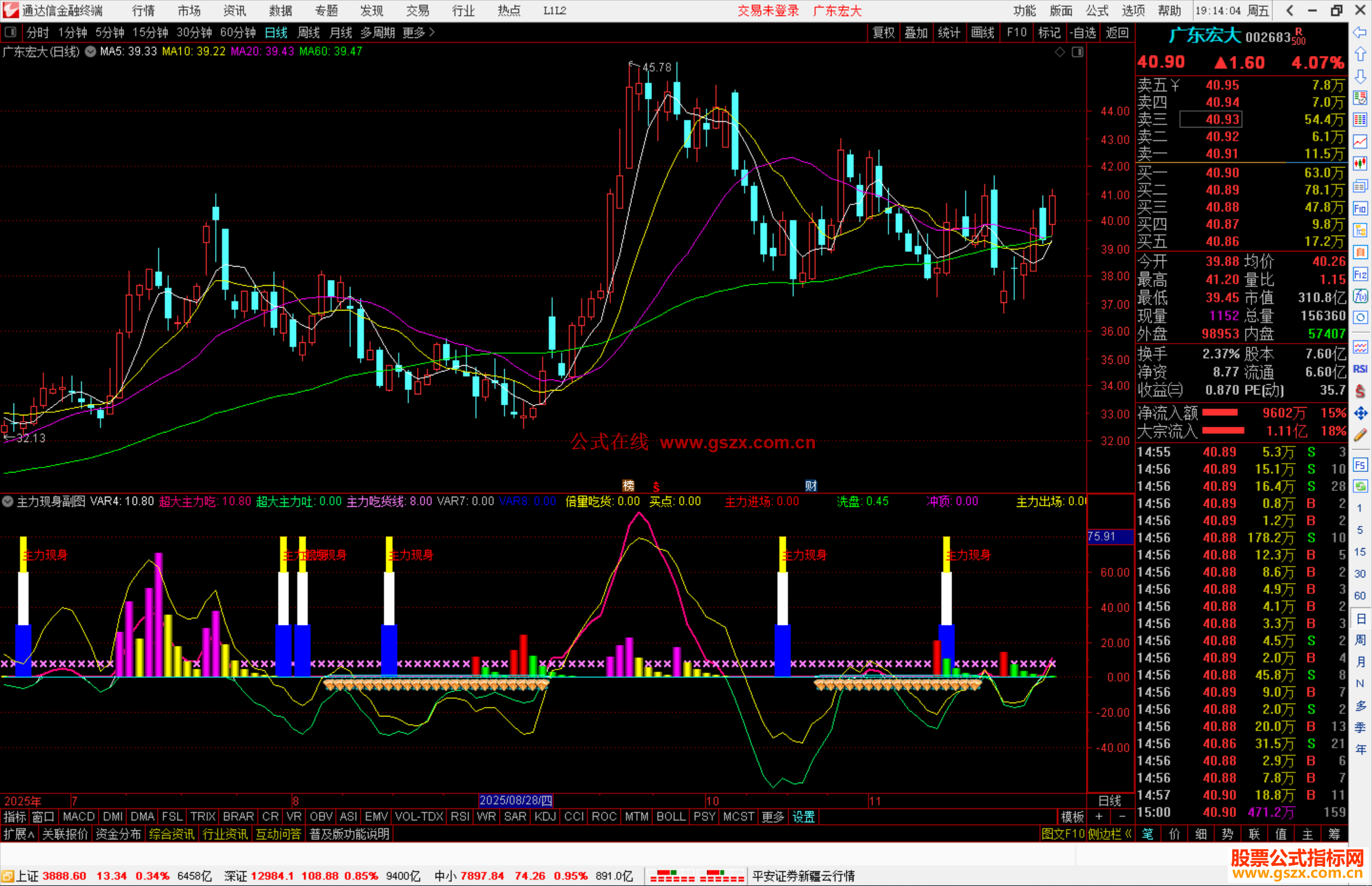Click the 复权 button
Image resolution: width=1372 pixels, height=886 pixels.
[x=884, y=32]
